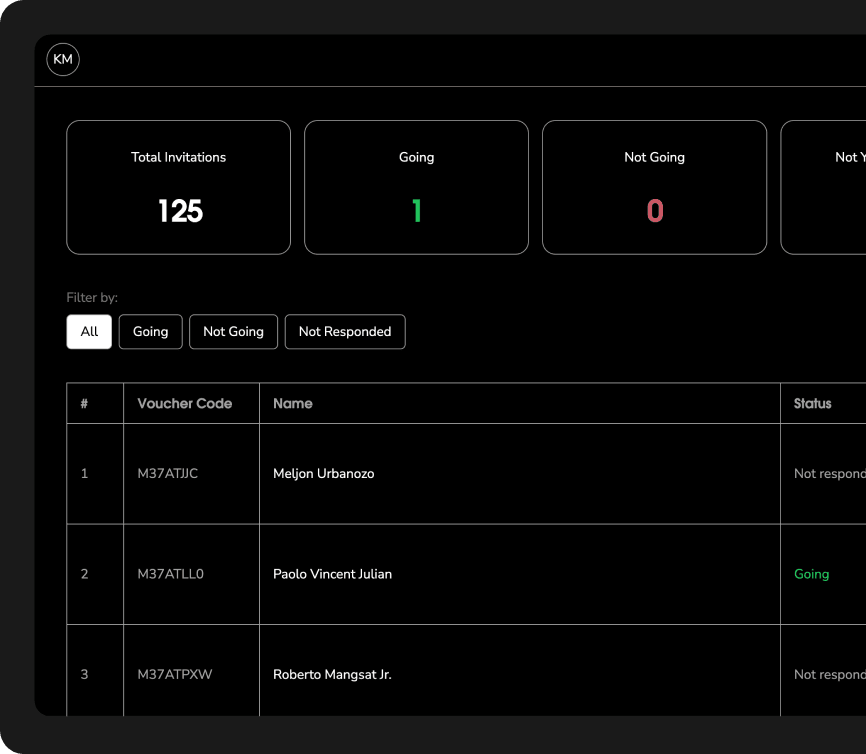Open the Going count summary card
The image size is (866, 754).
click(416, 187)
